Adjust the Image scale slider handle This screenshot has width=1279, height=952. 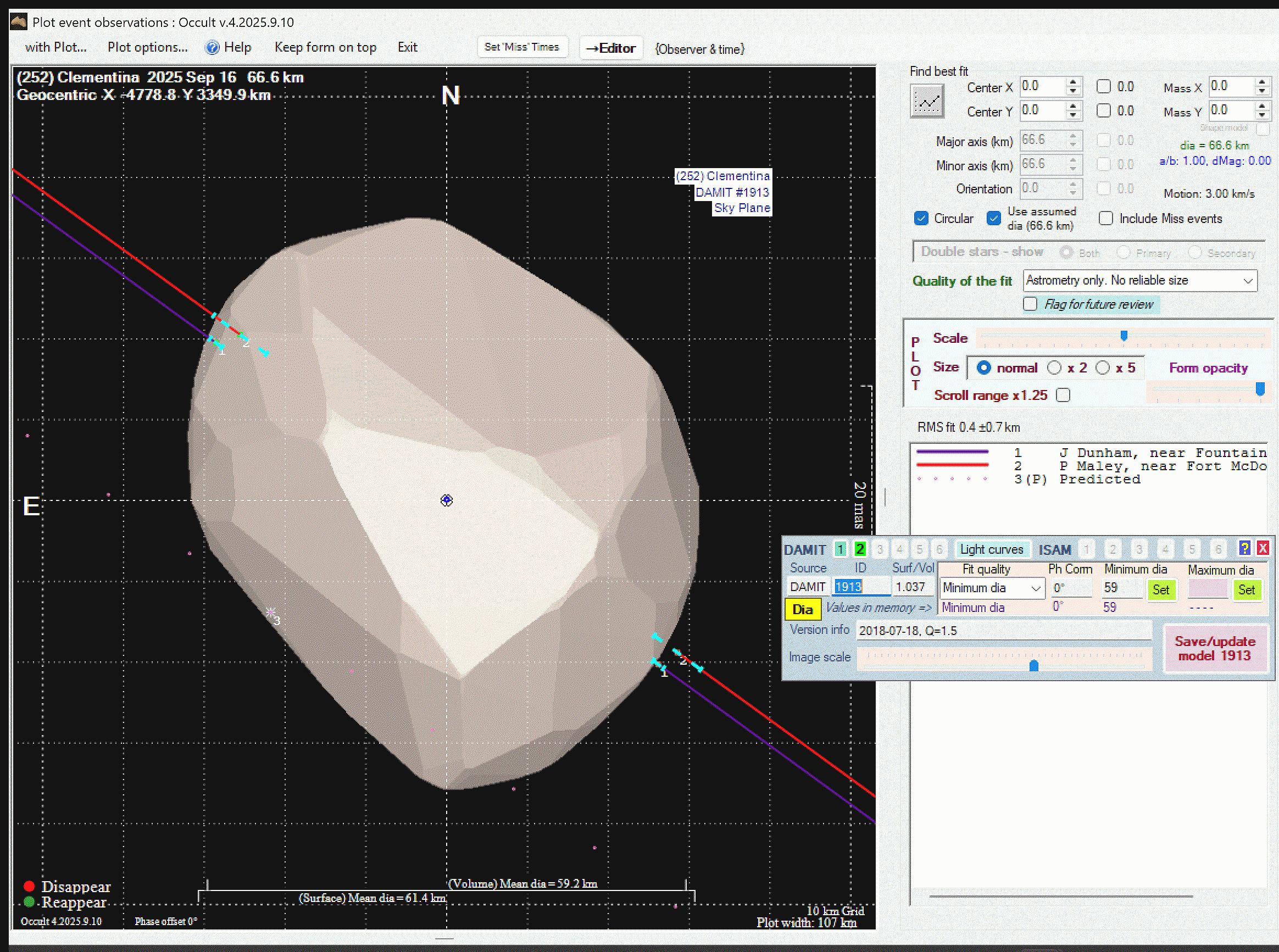click(x=1033, y=666)
